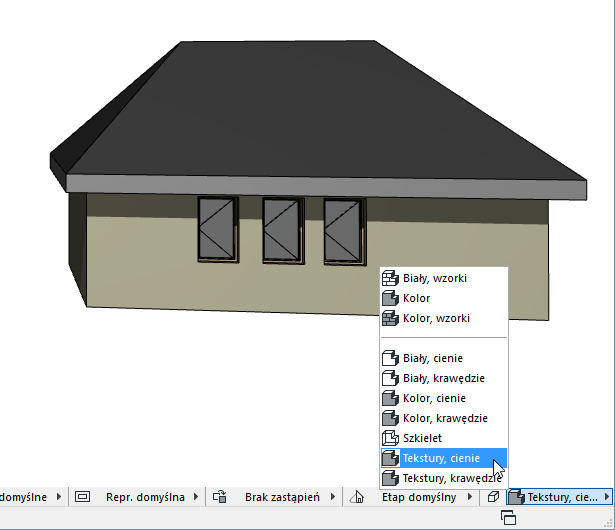Expand the arrow after "Tekstury, cie..."
Viewport: 615px width, 530px height.
pyautogui.click(x=607, y=497)
